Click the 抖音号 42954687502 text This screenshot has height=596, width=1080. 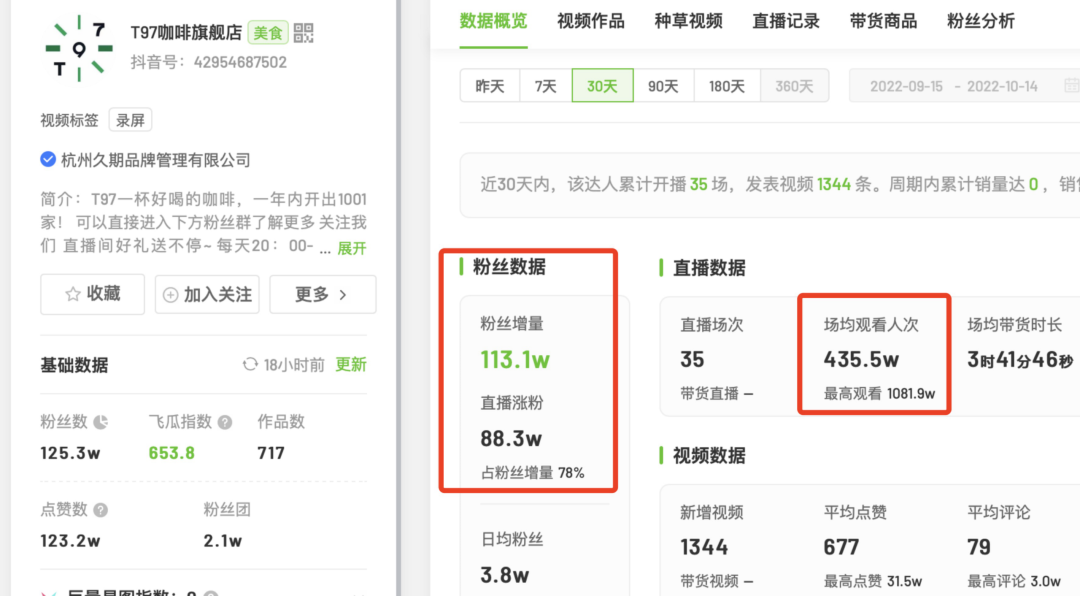(209, 63)
